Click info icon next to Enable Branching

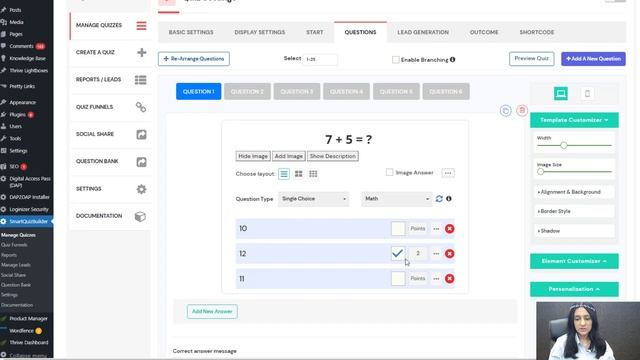(x=452, y=60)
